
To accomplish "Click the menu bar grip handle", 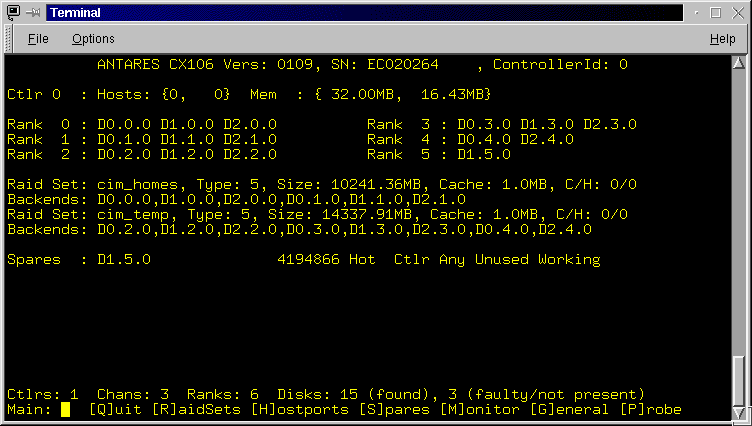I will pyautogui.click(x=10, y=39).
